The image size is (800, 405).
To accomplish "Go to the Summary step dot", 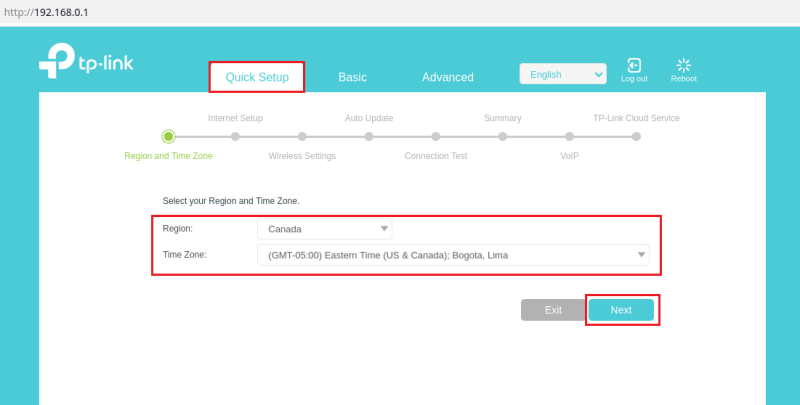I will [x=503, y=136].
